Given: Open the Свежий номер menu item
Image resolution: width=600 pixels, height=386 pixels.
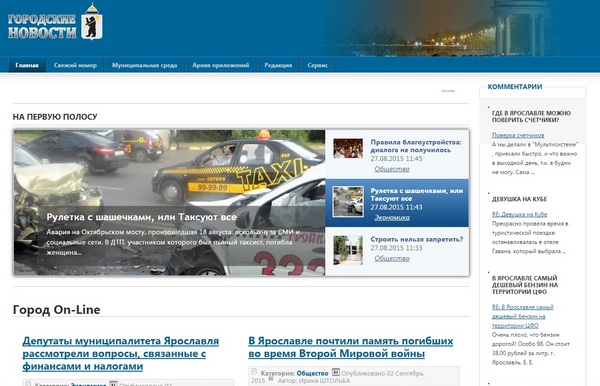Looking at the screenshot, I should point(75,65).
